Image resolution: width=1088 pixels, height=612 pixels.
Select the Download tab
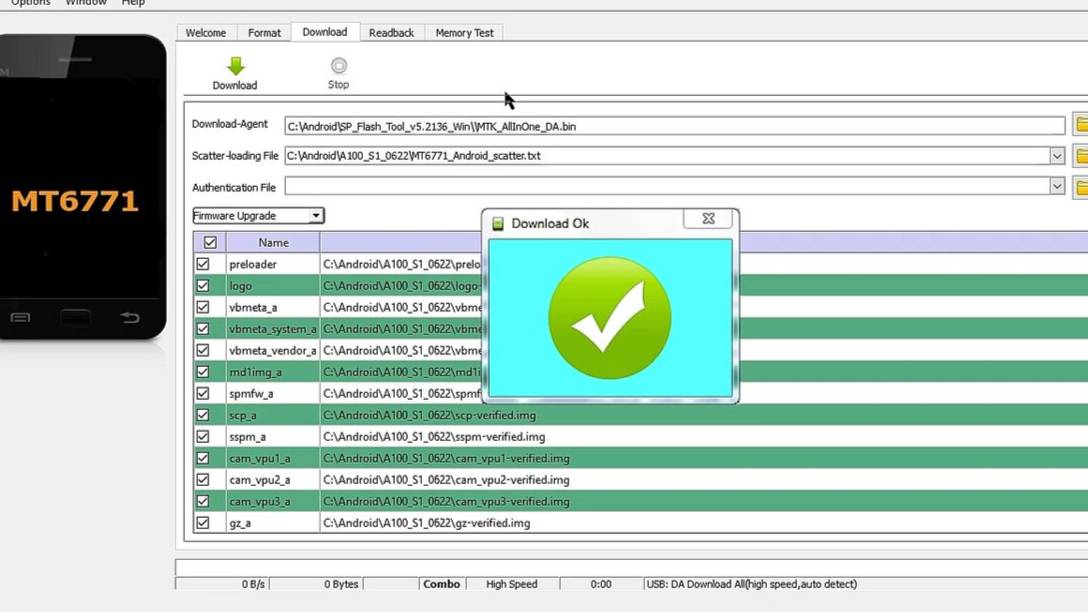[x=325, y=32]
